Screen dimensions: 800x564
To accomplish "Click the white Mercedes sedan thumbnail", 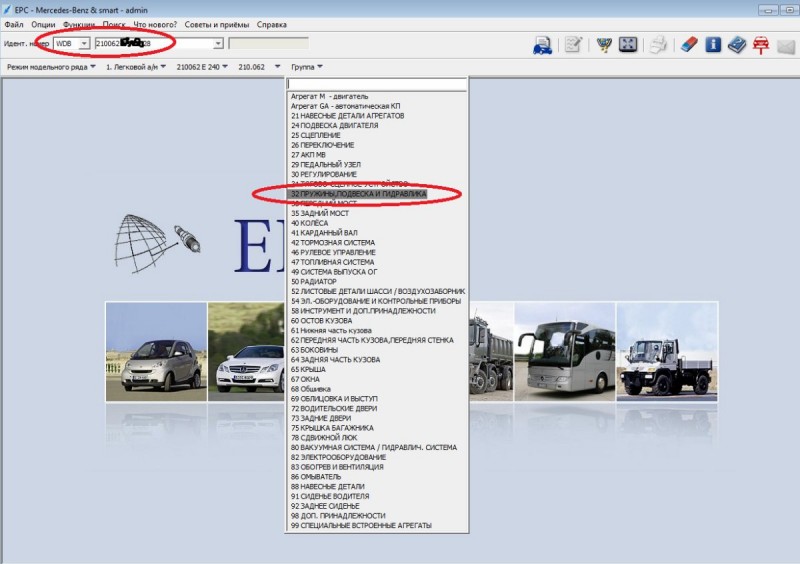I will pos(246,352).
